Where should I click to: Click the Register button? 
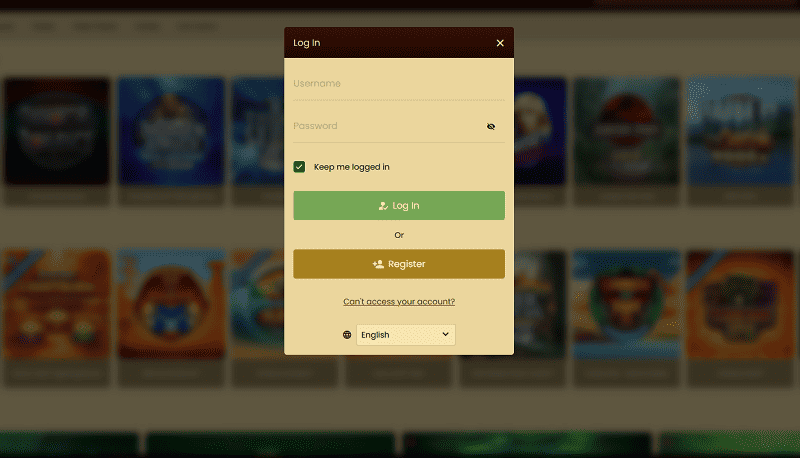(399, 264)
